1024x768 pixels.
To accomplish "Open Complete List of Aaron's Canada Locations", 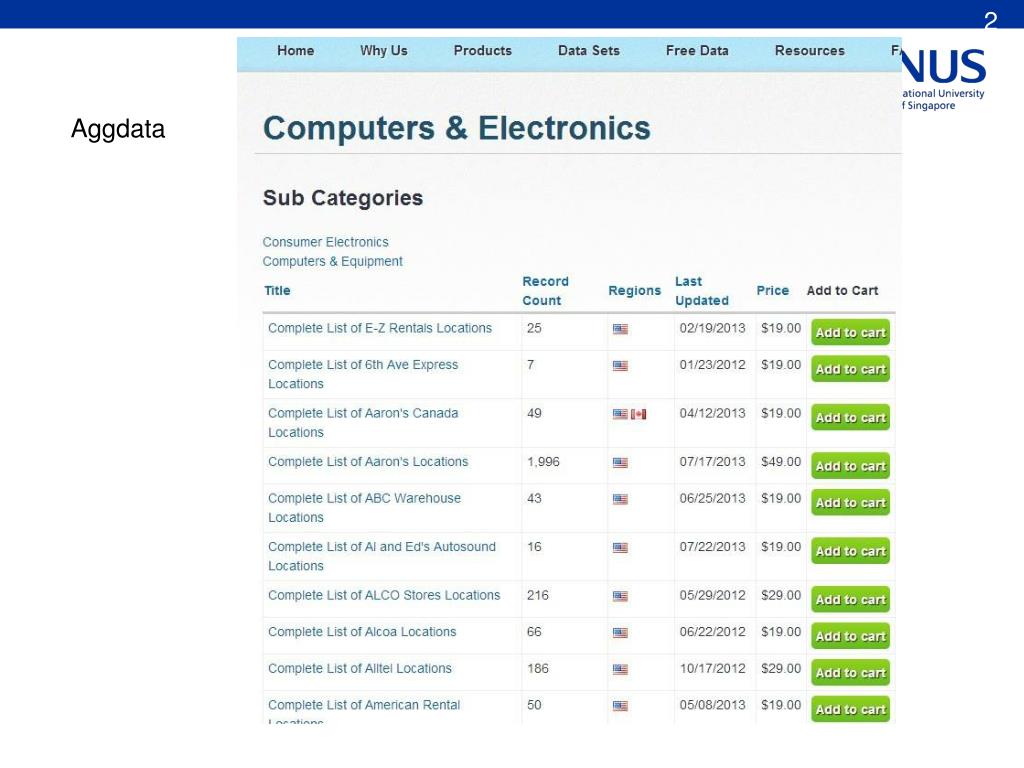I will pyautogui.click(x=363, y=423).
